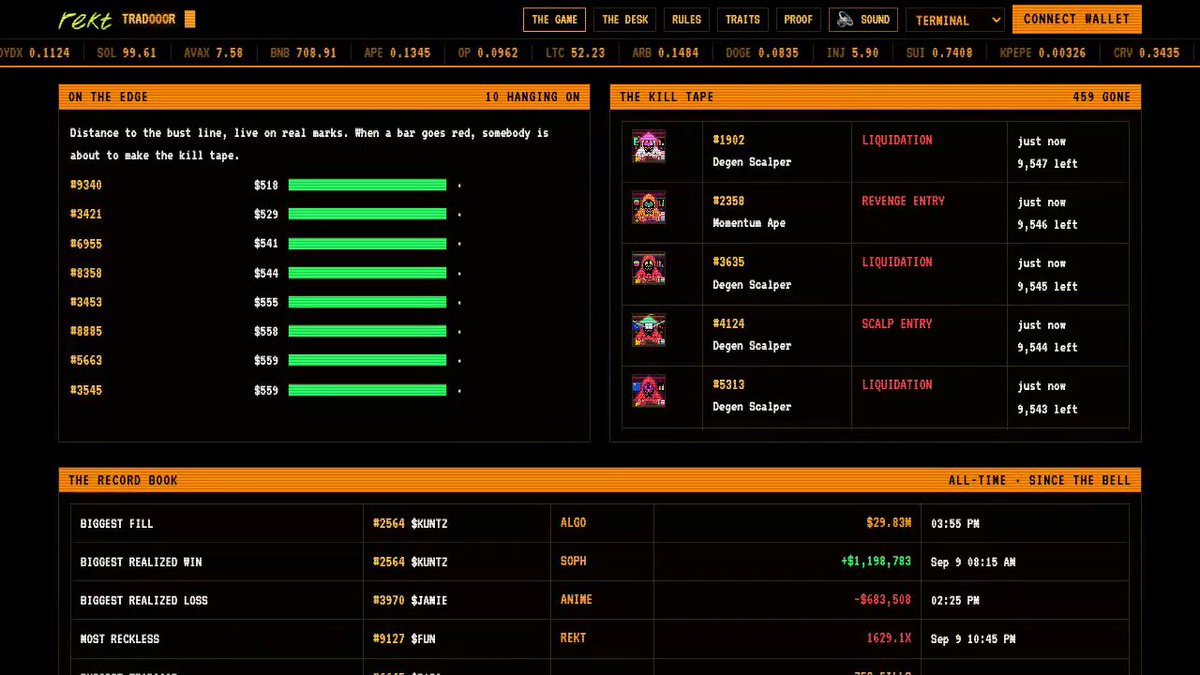This screenshot has height=675, width=1200.
Task: View the avatar of Degen Scalper #3635
Action: [x=649, y=268]
